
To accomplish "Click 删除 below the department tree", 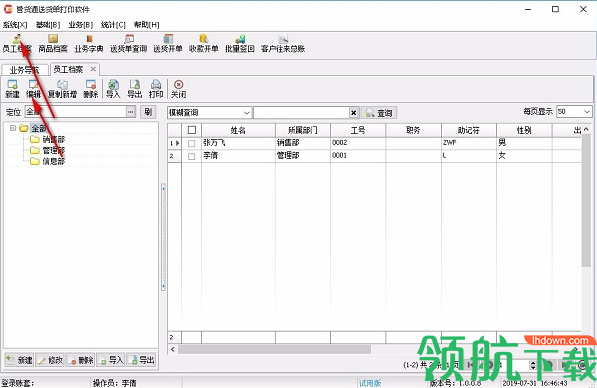I will [80, 360].
